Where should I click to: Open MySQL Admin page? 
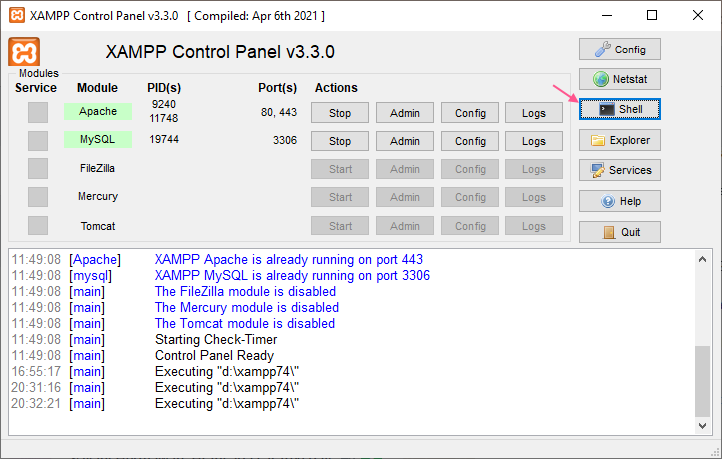pyautogui.click(x=405, y=141)
